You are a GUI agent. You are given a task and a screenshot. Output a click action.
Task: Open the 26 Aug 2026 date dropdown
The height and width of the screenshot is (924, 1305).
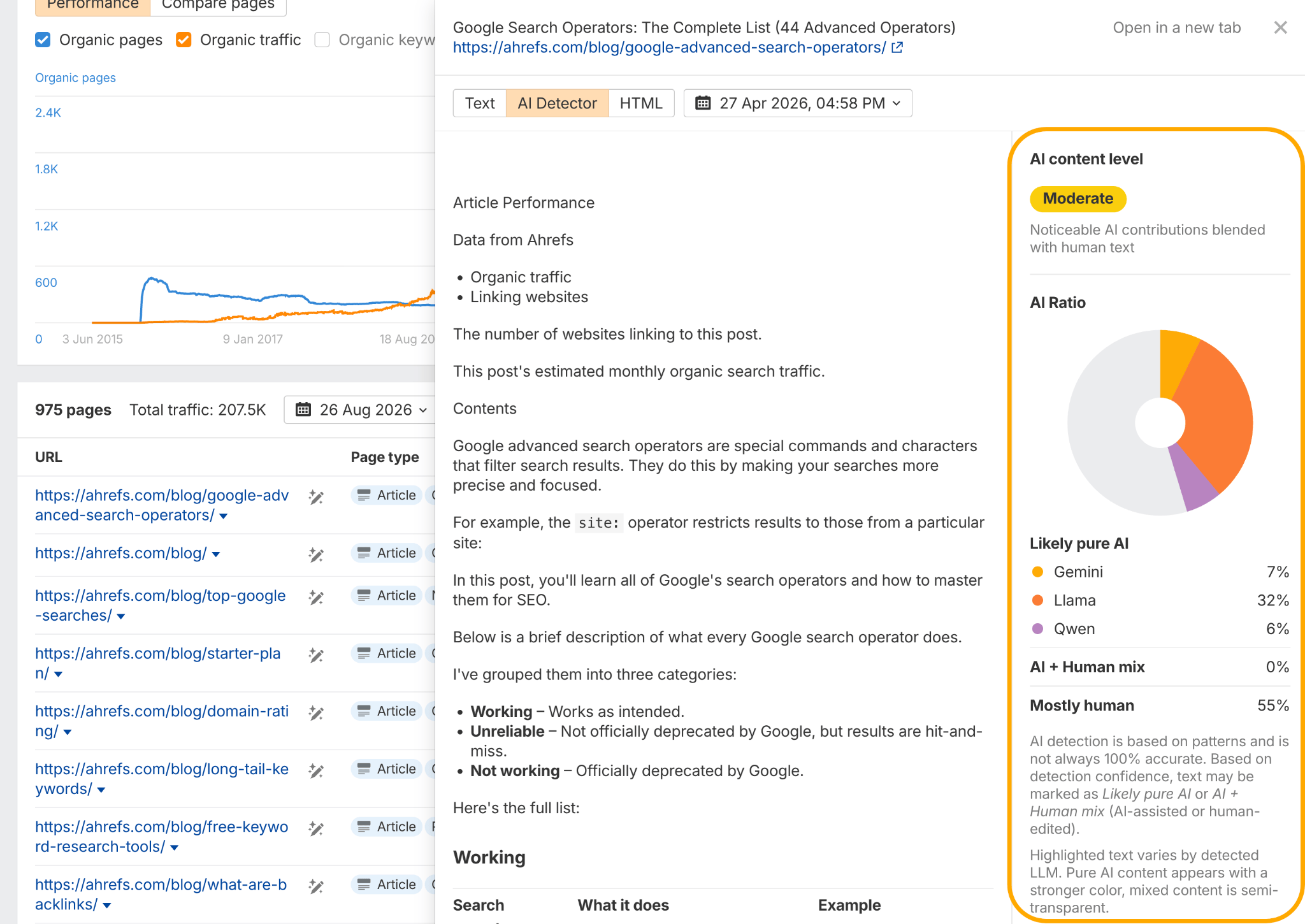(361, 410)
